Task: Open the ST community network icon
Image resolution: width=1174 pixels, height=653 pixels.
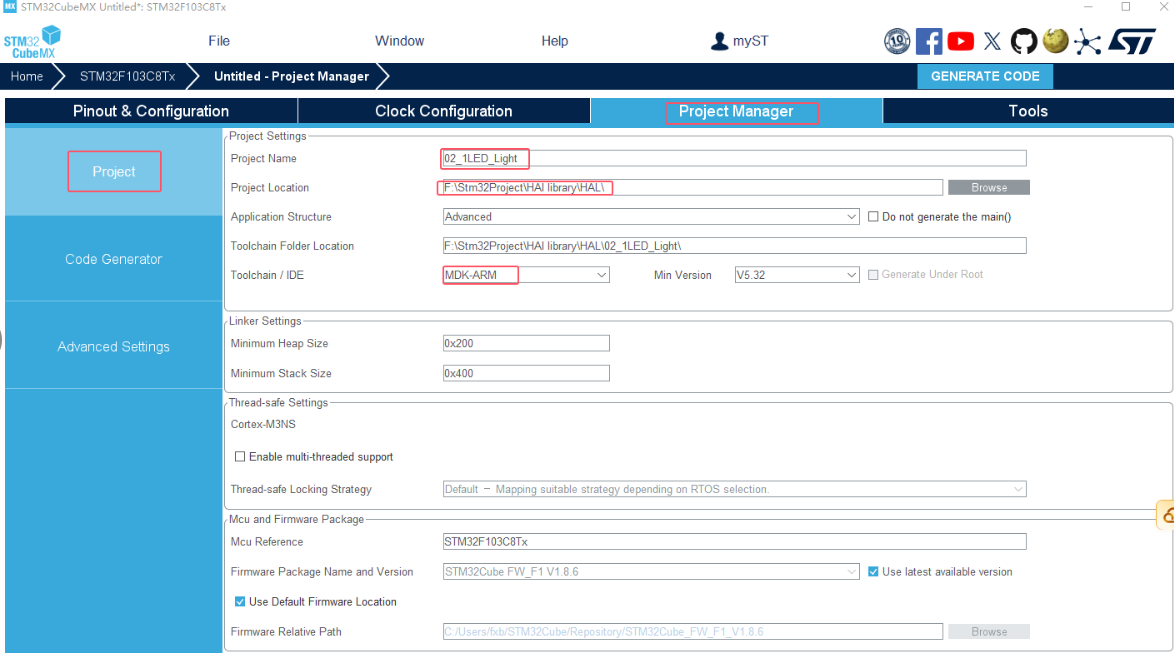Action: click(1087, 42)
